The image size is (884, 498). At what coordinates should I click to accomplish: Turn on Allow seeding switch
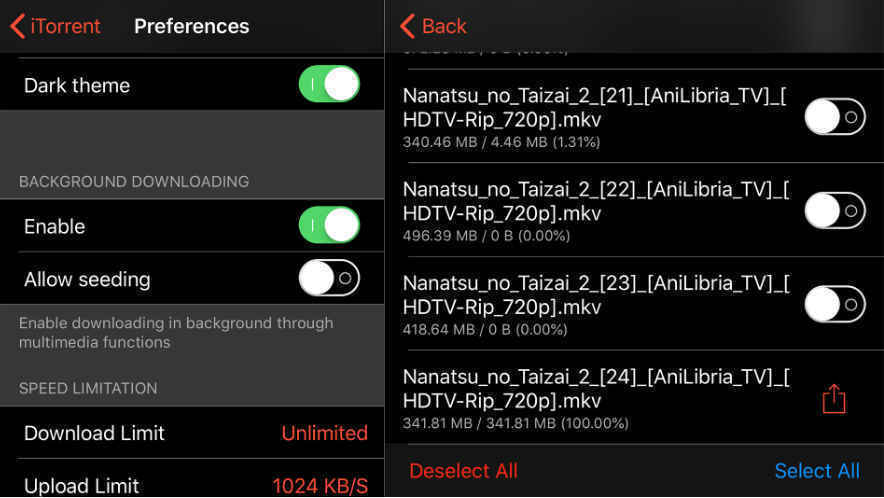[329, 277]
